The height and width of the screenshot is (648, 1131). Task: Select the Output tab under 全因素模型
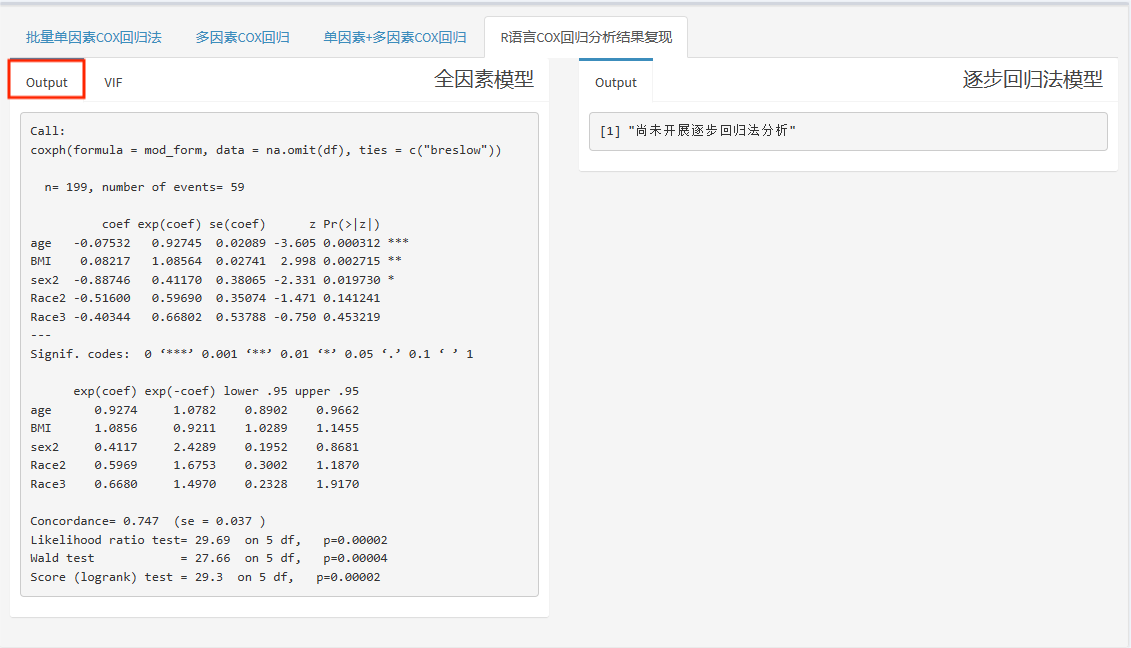pos(47,82)
